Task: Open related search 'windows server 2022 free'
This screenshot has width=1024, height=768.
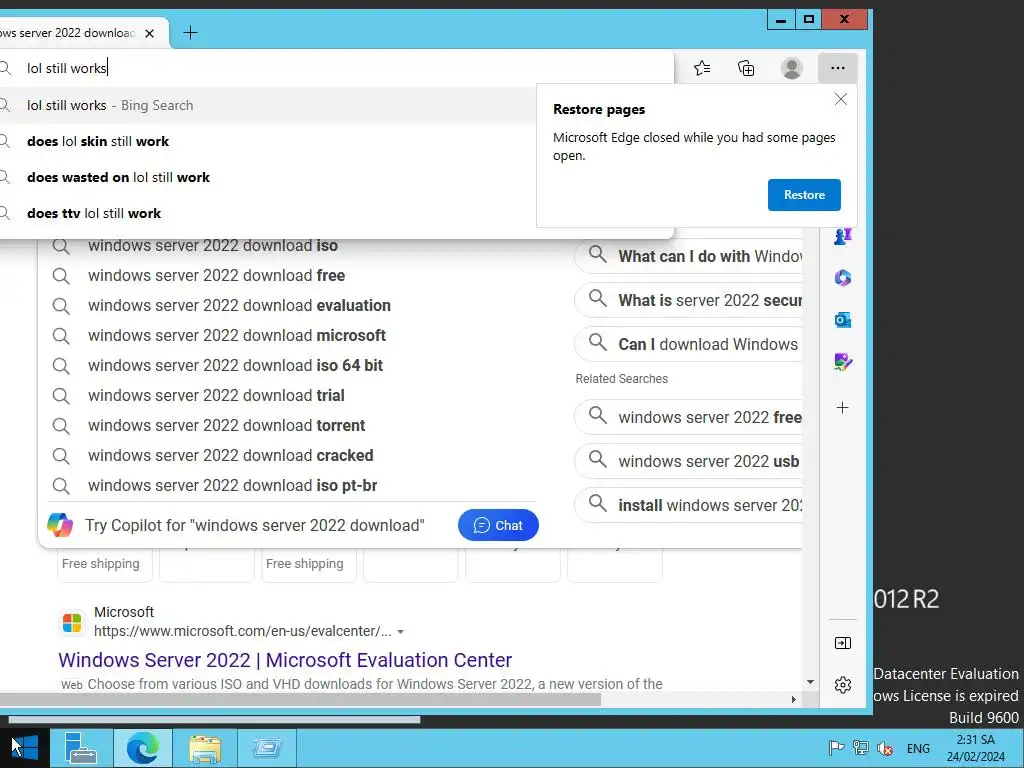Action: point(689,417)
